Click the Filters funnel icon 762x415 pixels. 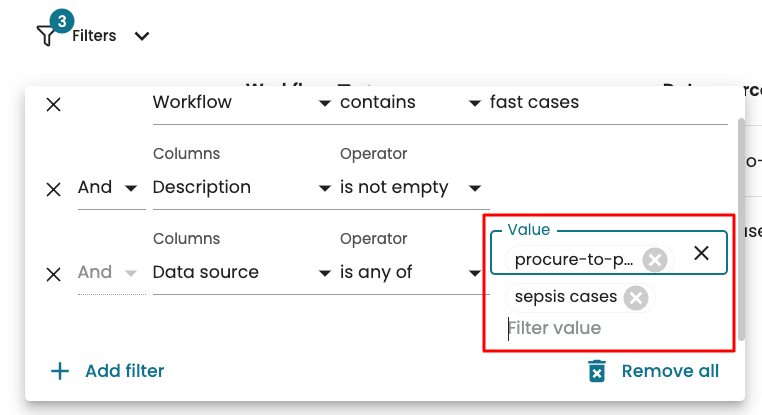click(x=46, y=36)
